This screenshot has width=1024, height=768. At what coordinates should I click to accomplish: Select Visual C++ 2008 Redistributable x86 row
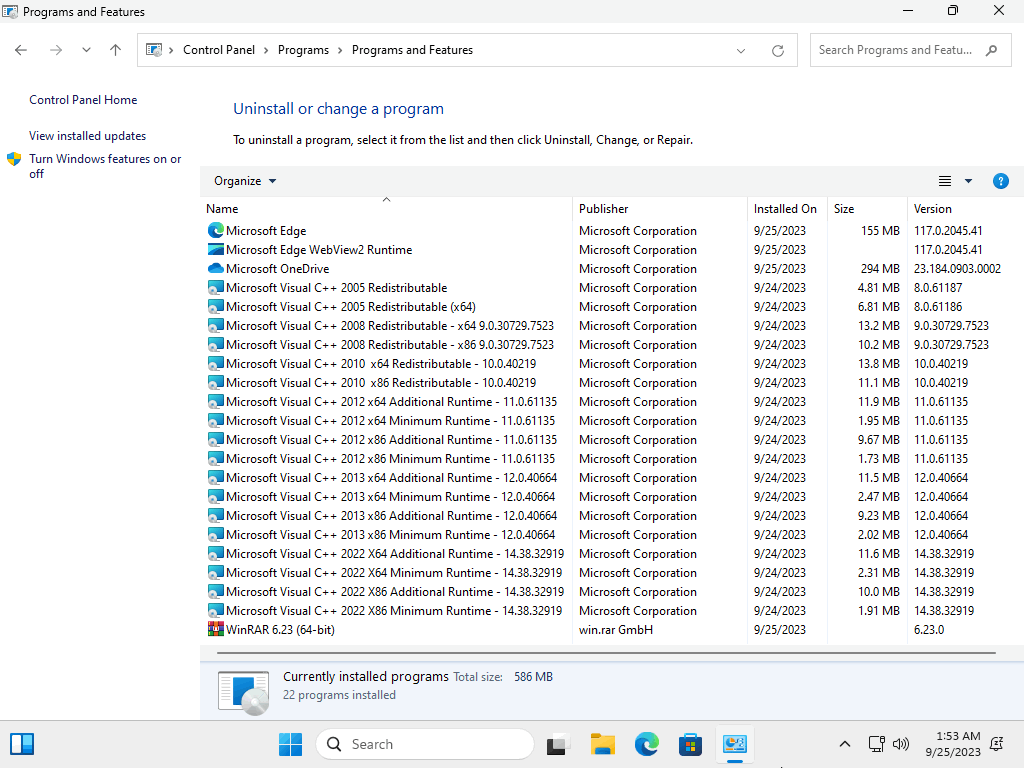click(x=611, y=344)
